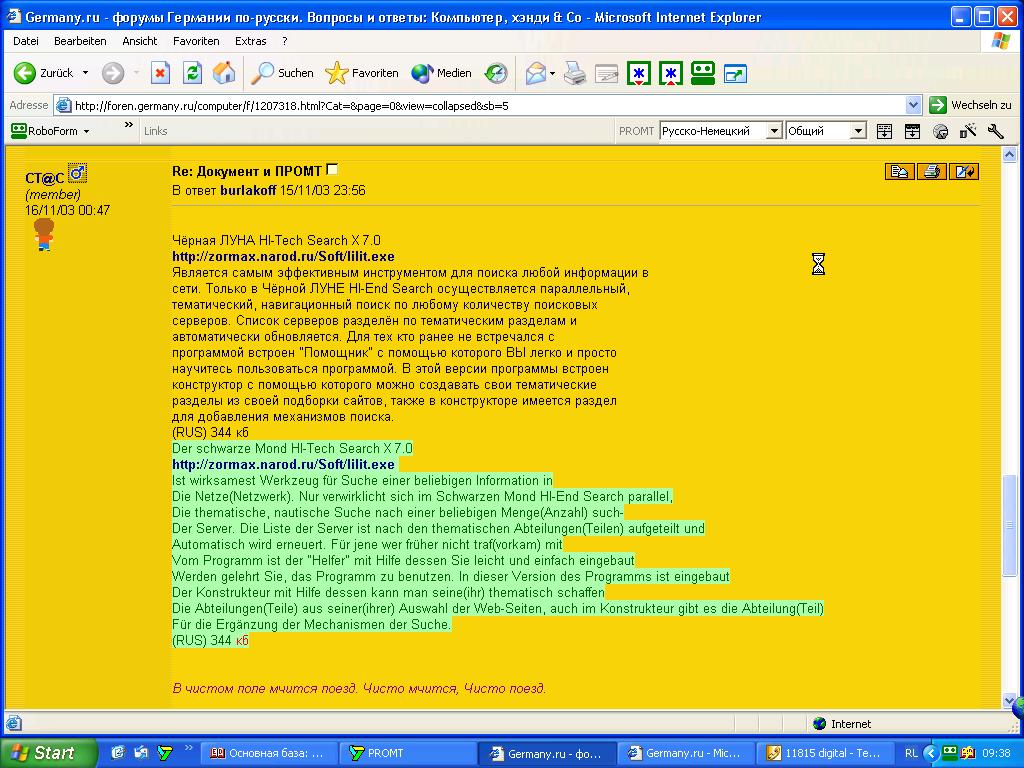
Task: Open the highlighted zormax.narod.ru lilit.exe link
Action: [x=283, y=464]
